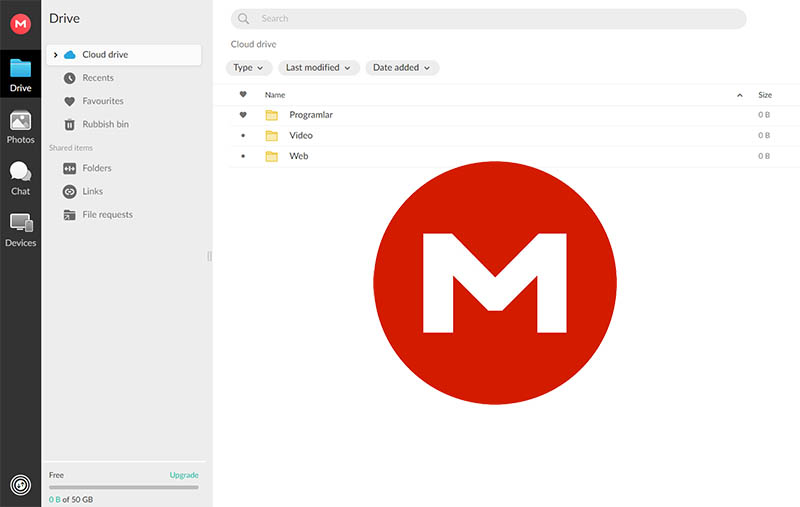This screenshot has height=507, width=800.
Task: Select the Video folder name
Action: click(301, 135)
